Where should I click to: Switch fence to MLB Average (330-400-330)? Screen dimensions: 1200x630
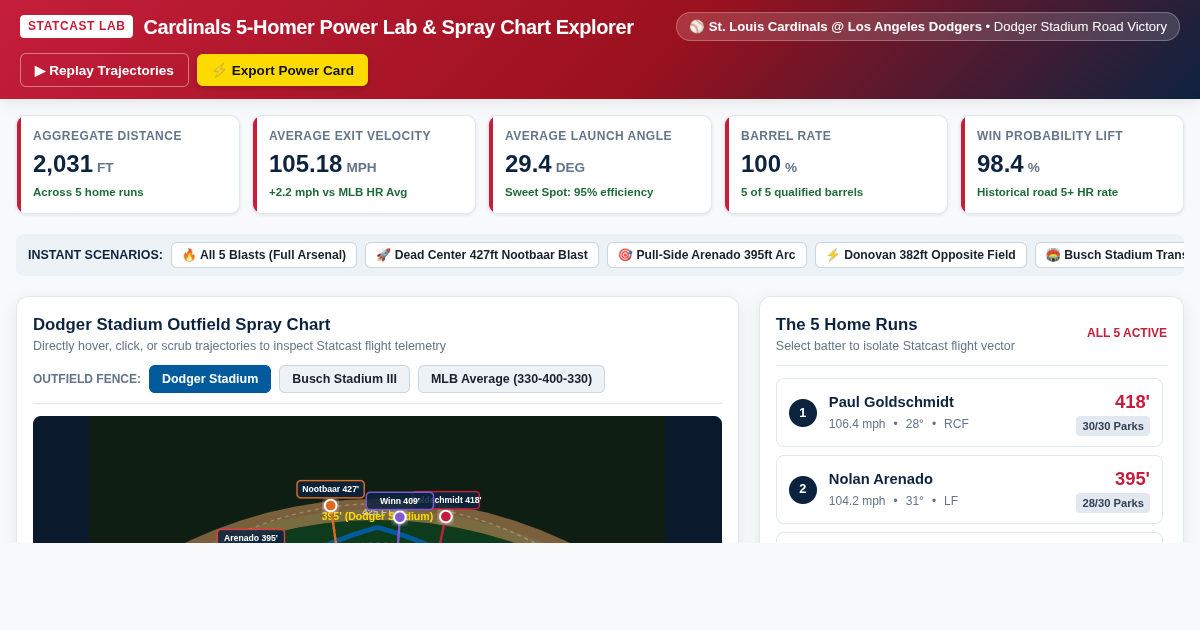tap(511, 379)
